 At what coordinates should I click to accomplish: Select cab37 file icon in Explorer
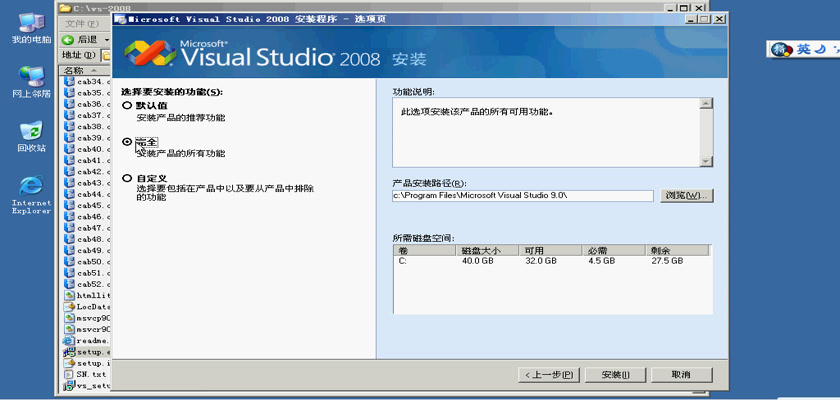coord(69,115)
